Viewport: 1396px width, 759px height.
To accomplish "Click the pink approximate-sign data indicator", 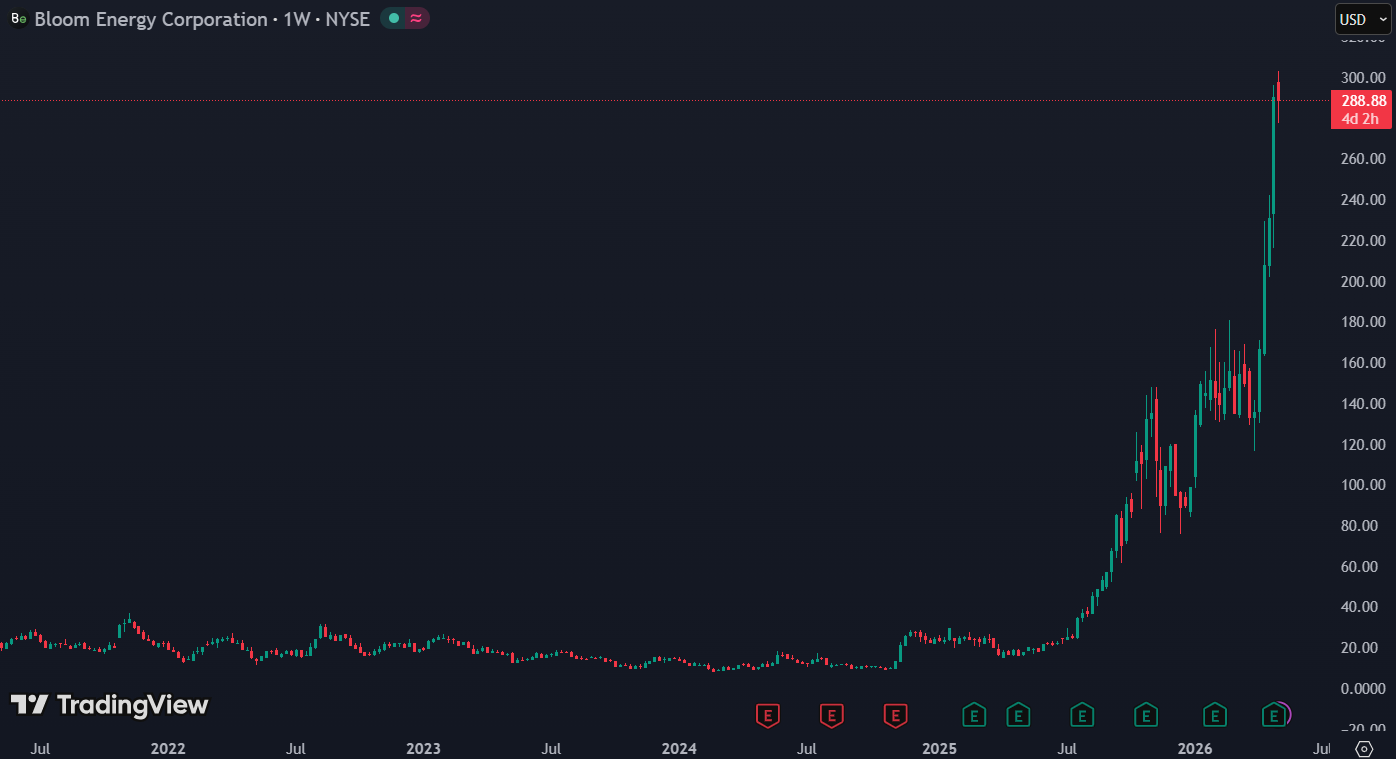I will click(416, 18).
